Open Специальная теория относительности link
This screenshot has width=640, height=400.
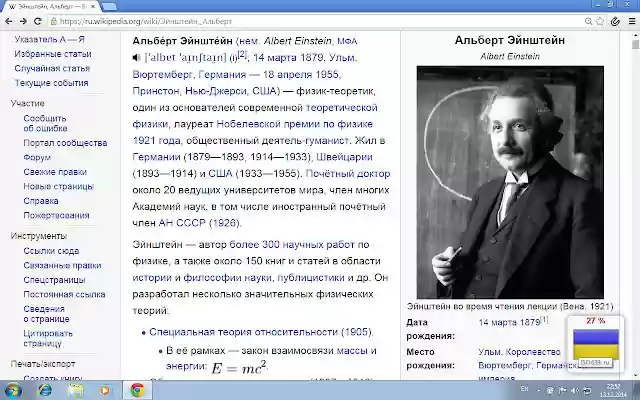tap(243, 332)
